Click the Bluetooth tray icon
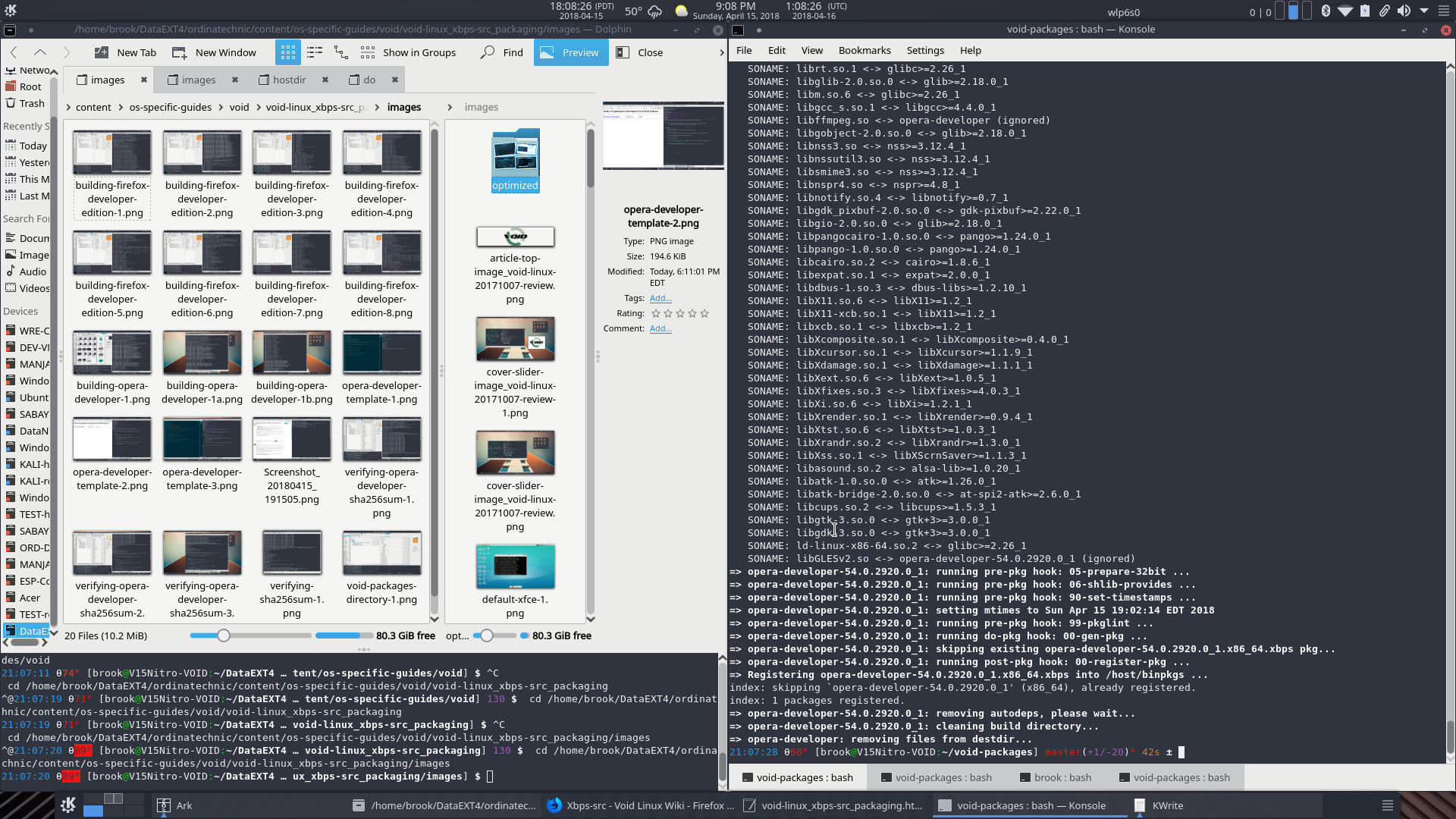Viewport: 1456px width, 819px height. (x=1326, y=11)
